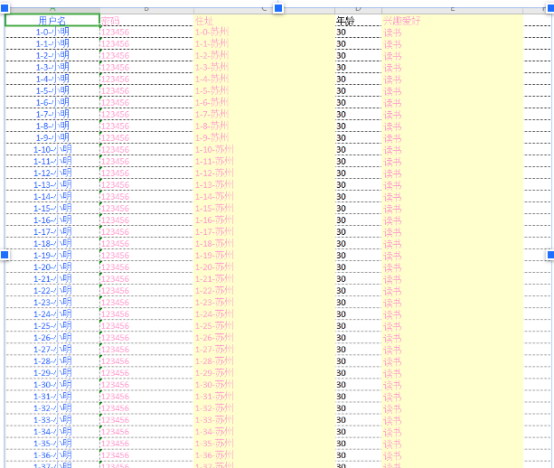The image size is (554, 468).
Task: Select the 123456 password in row 1-25-小明
Action: (x=147, y=326)
